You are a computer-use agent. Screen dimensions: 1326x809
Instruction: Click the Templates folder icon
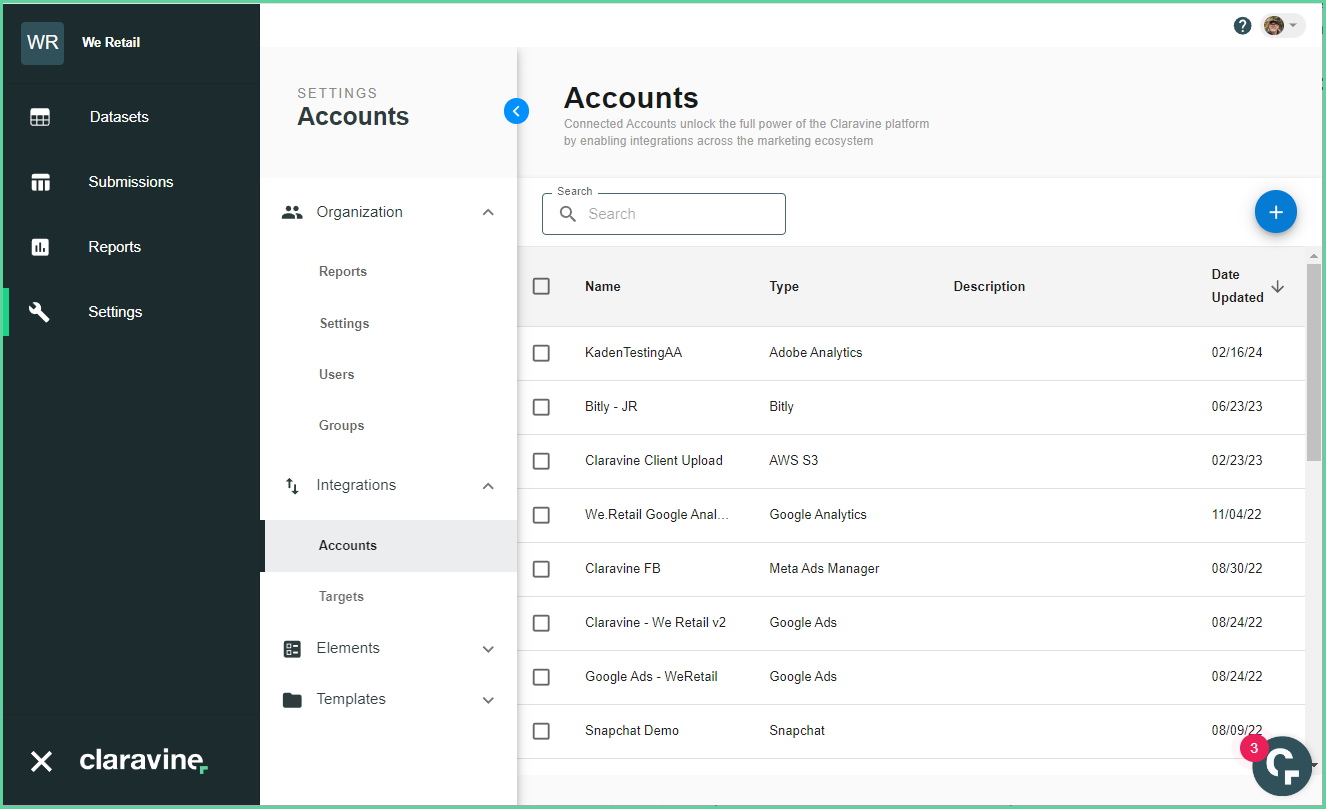tap(292, 700)
